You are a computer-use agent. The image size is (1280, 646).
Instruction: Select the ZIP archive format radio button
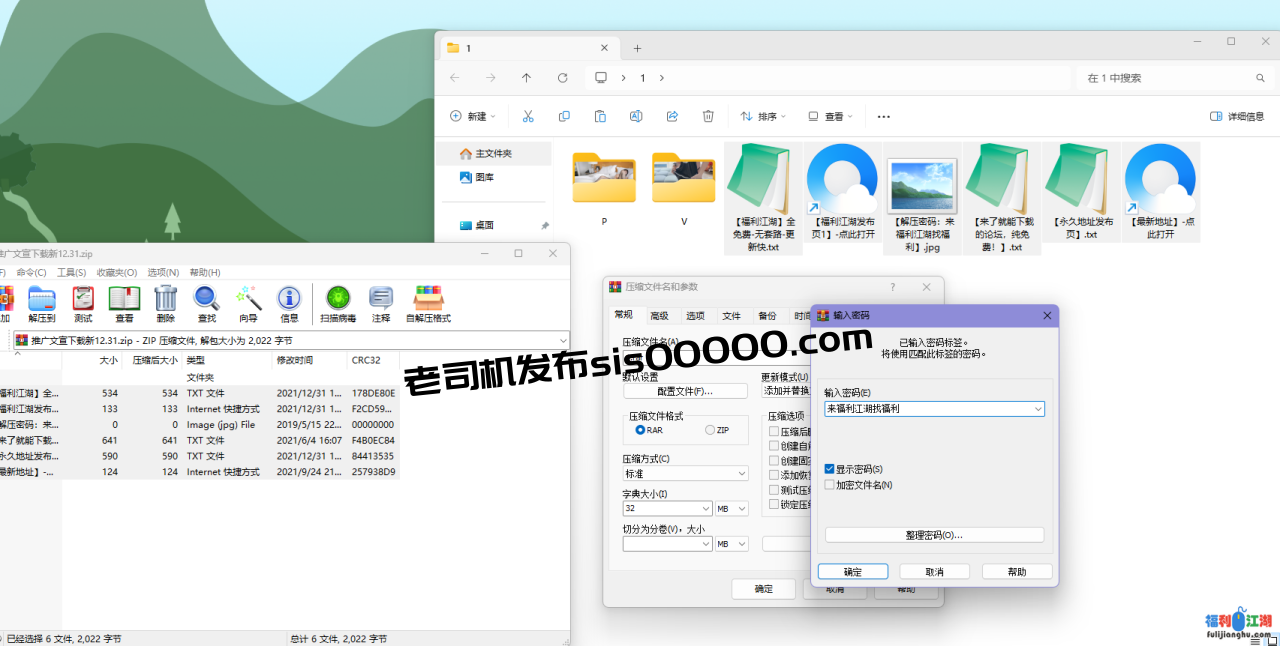click(x=710, y=430)
